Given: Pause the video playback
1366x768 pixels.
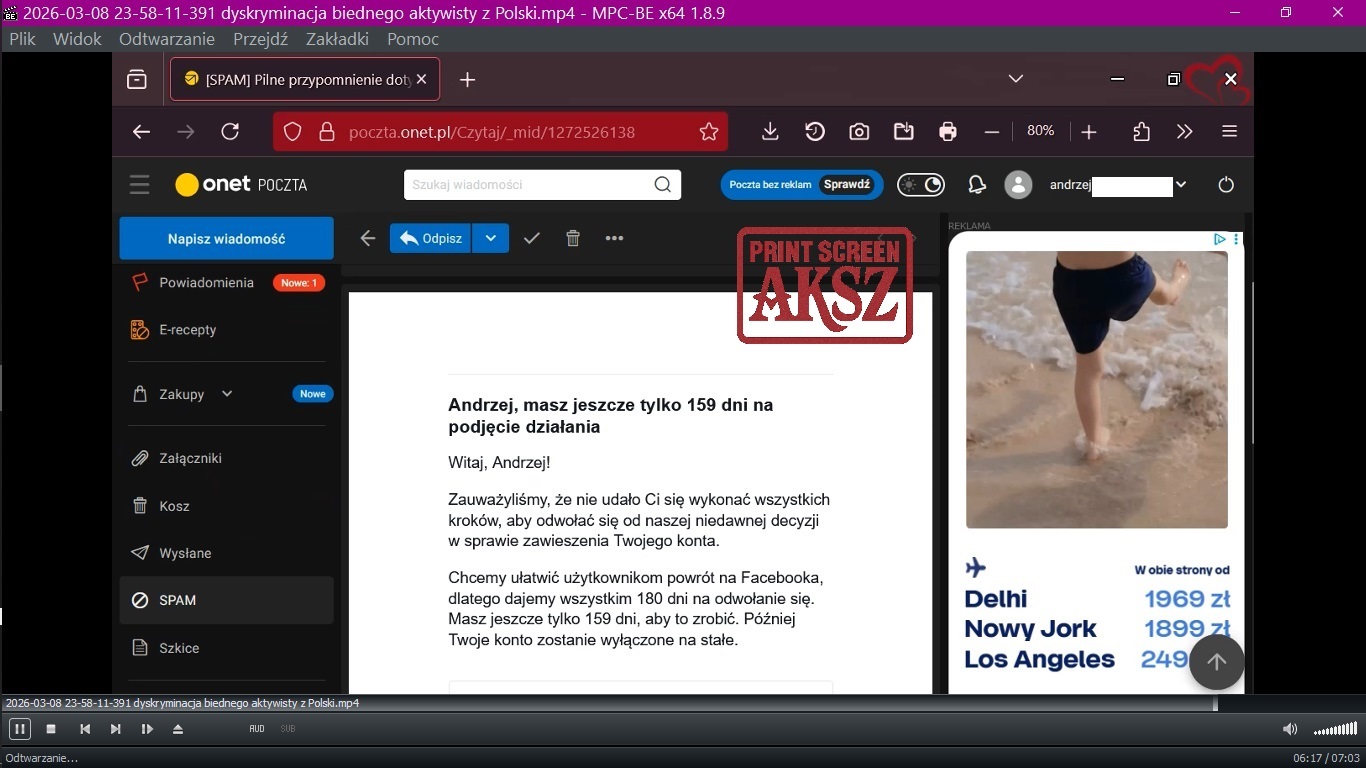Looking at the screenshot, I should [19, 729].
